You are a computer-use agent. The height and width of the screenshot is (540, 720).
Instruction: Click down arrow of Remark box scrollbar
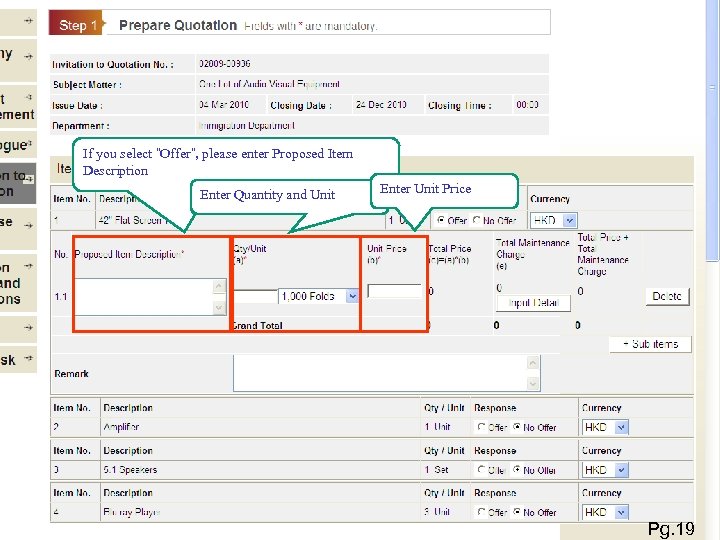point(533,382)
